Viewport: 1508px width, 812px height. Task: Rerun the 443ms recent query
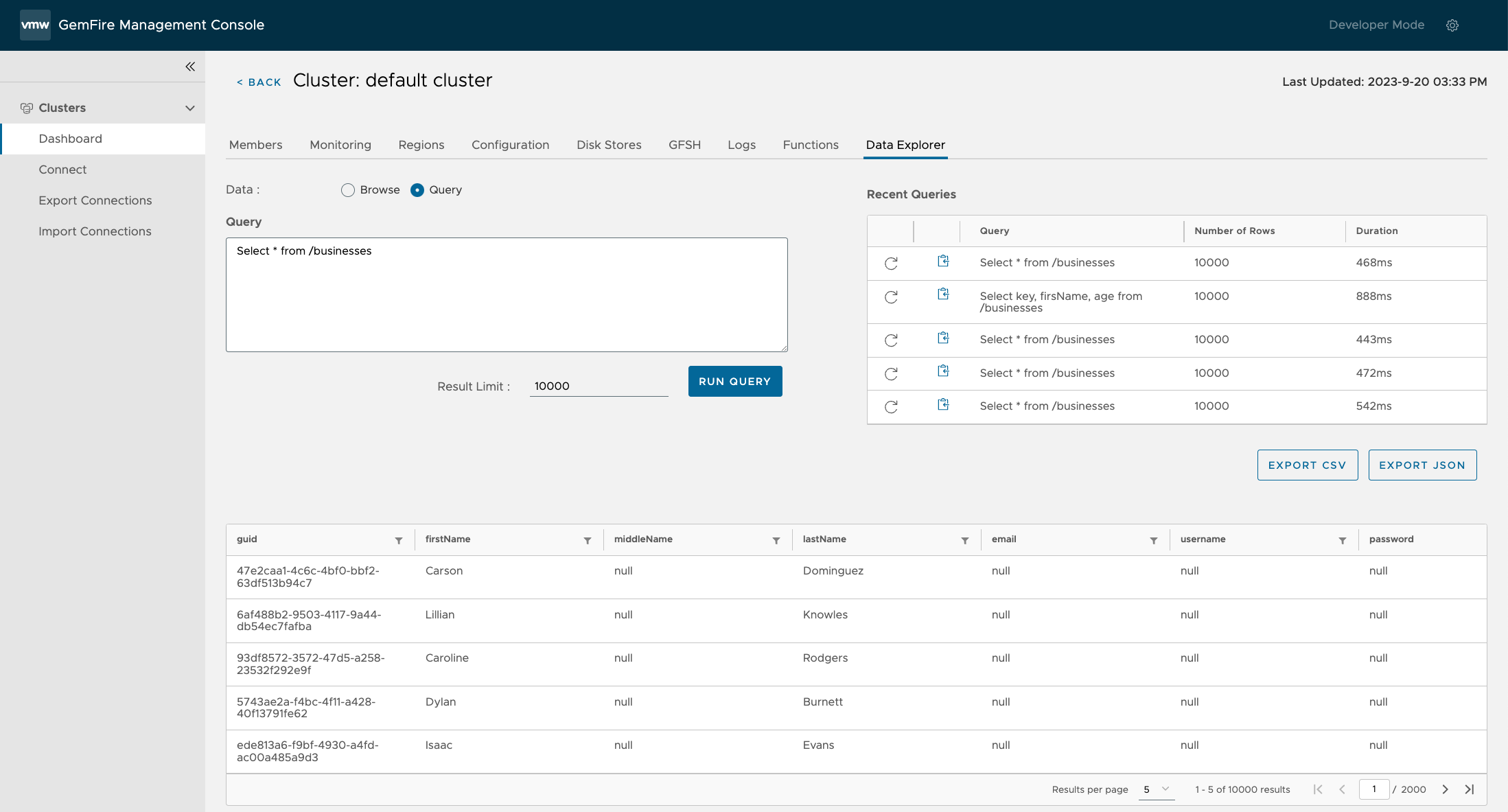point(891,340)
